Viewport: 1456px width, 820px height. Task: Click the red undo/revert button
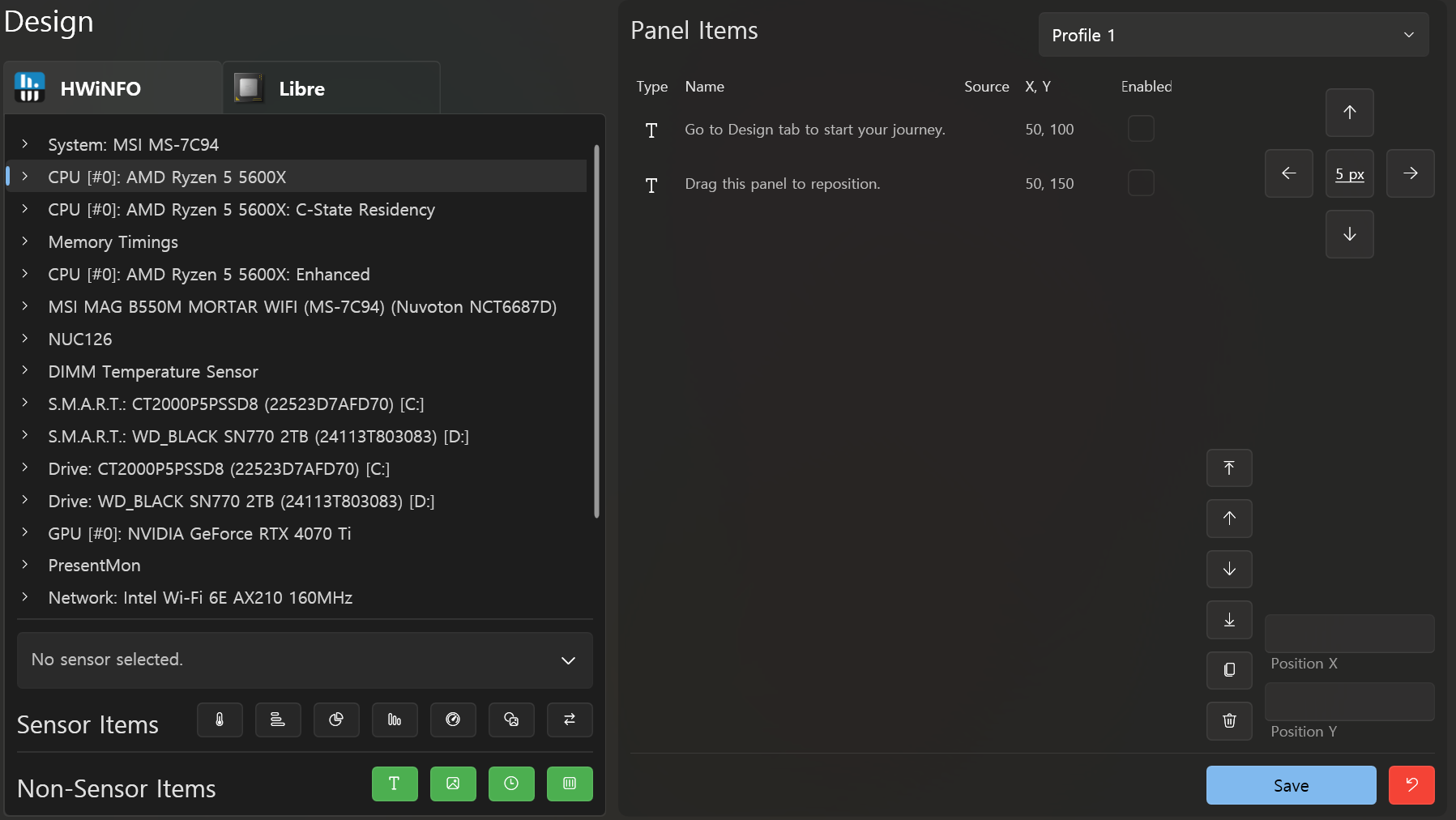click(x=1411, y=785)
